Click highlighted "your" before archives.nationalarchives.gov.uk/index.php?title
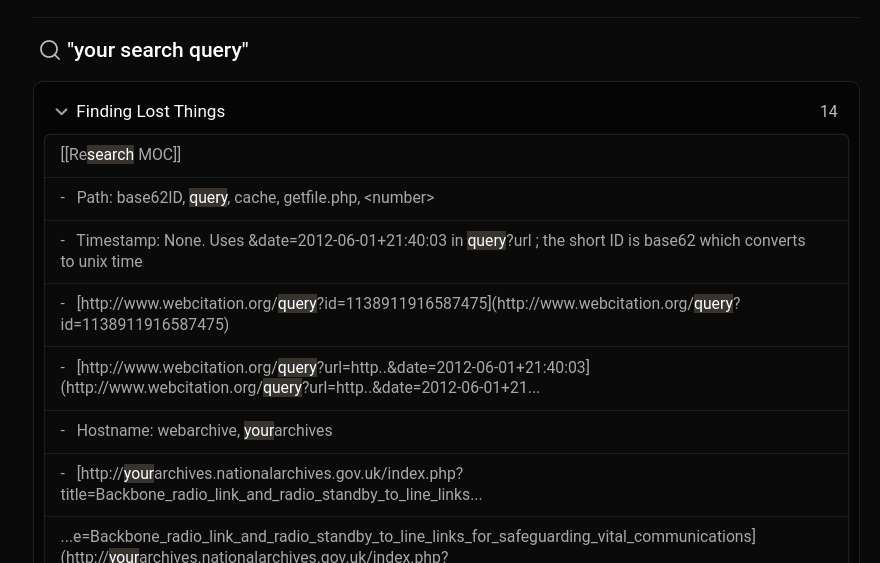880x563 pixels. 138,474
